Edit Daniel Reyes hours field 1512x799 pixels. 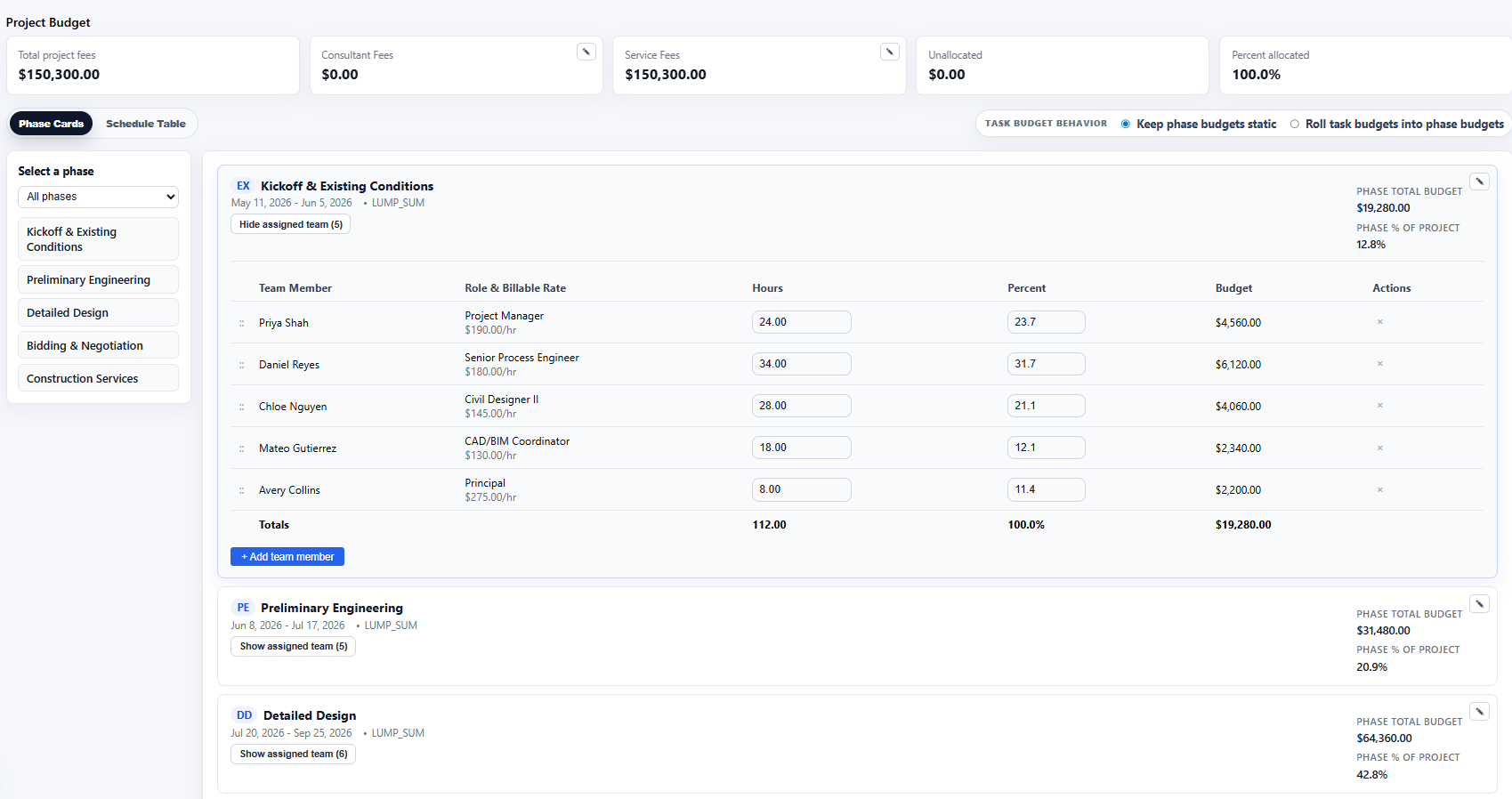click(x=802, y=364)
